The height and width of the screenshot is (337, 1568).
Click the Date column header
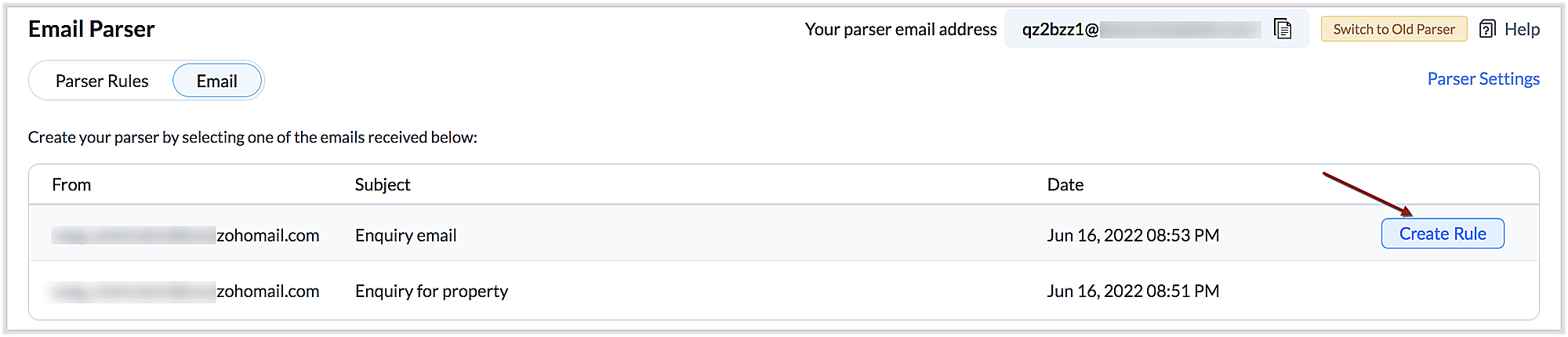pyautogui.click(x=1065, y=184)
